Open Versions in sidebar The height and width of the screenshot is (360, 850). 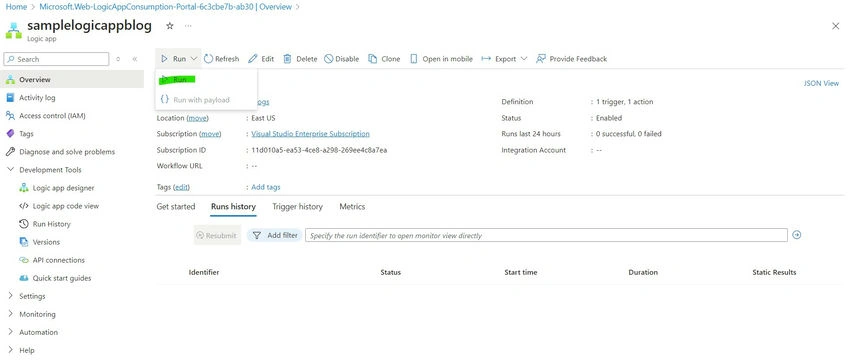(x=46, y=242)
